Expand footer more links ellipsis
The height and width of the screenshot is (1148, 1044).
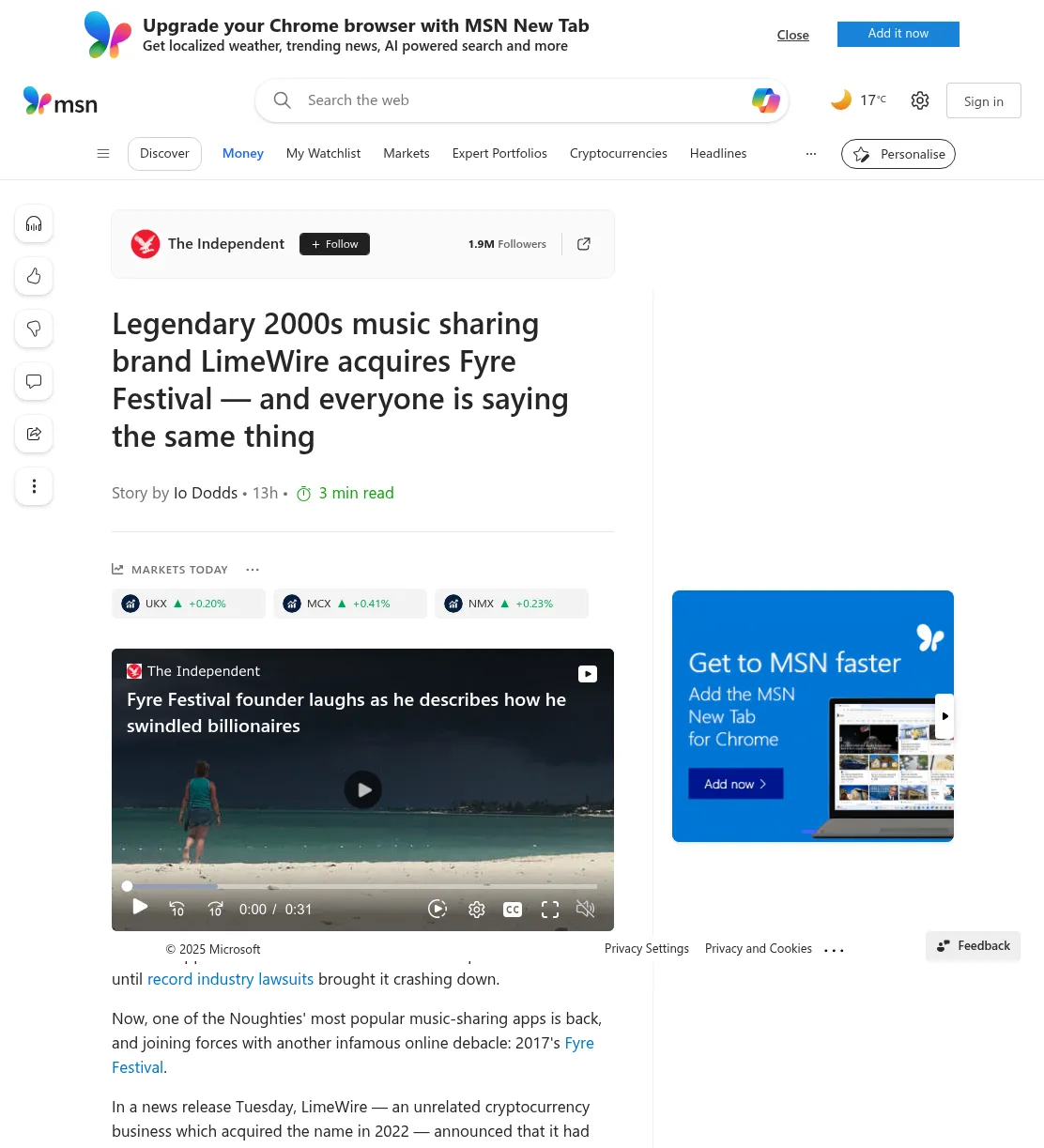pos(834,950)
